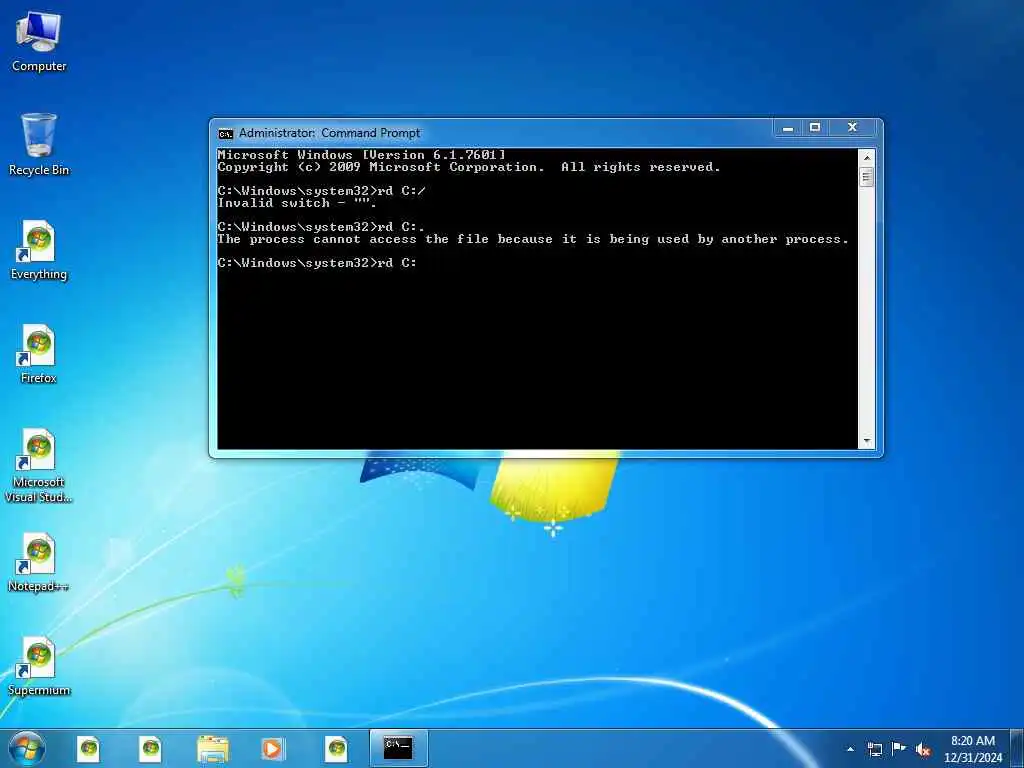Open the network status tray icon
This screenshot has height=768, width=1024.
click(874, 749)
